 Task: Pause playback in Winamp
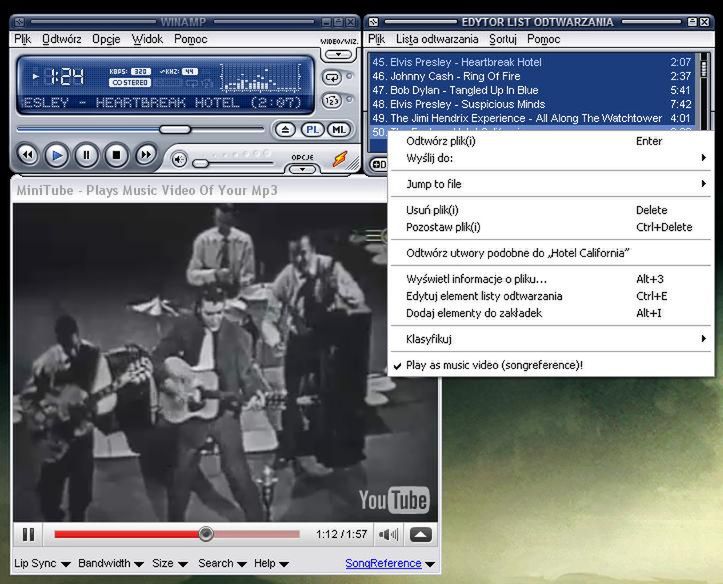[x=86, y=155]
